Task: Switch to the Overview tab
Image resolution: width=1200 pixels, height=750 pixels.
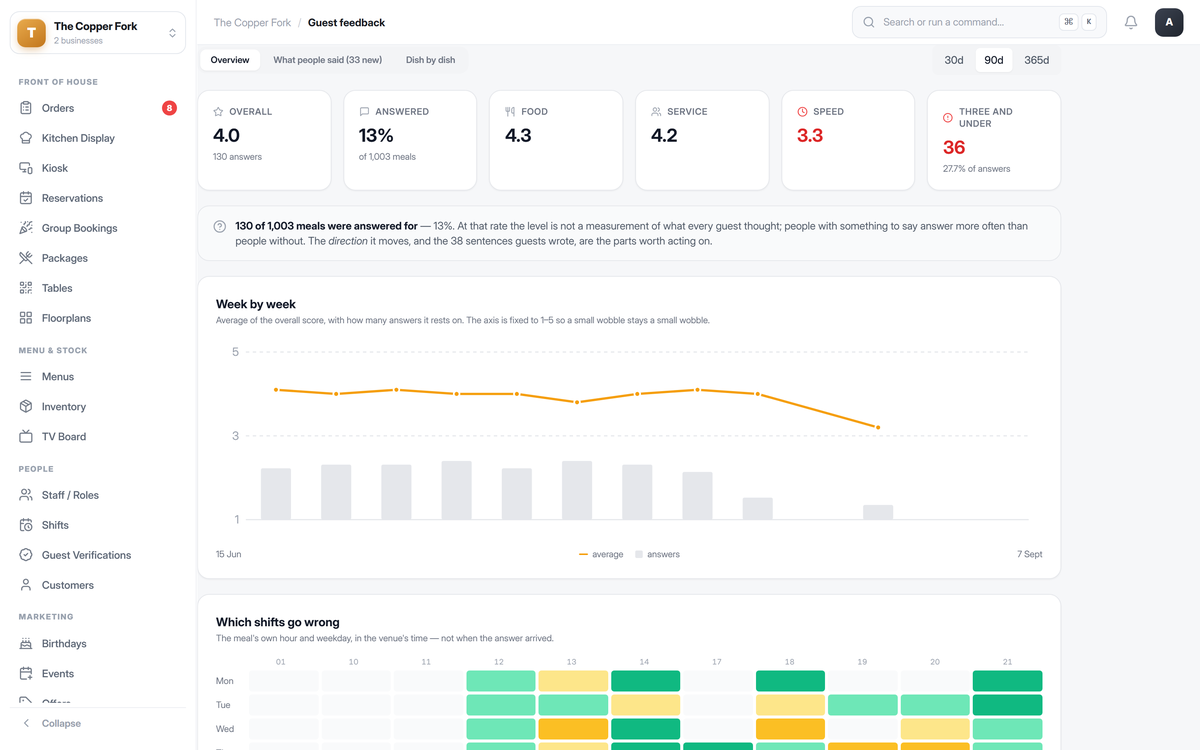Action: pos(230,60)
